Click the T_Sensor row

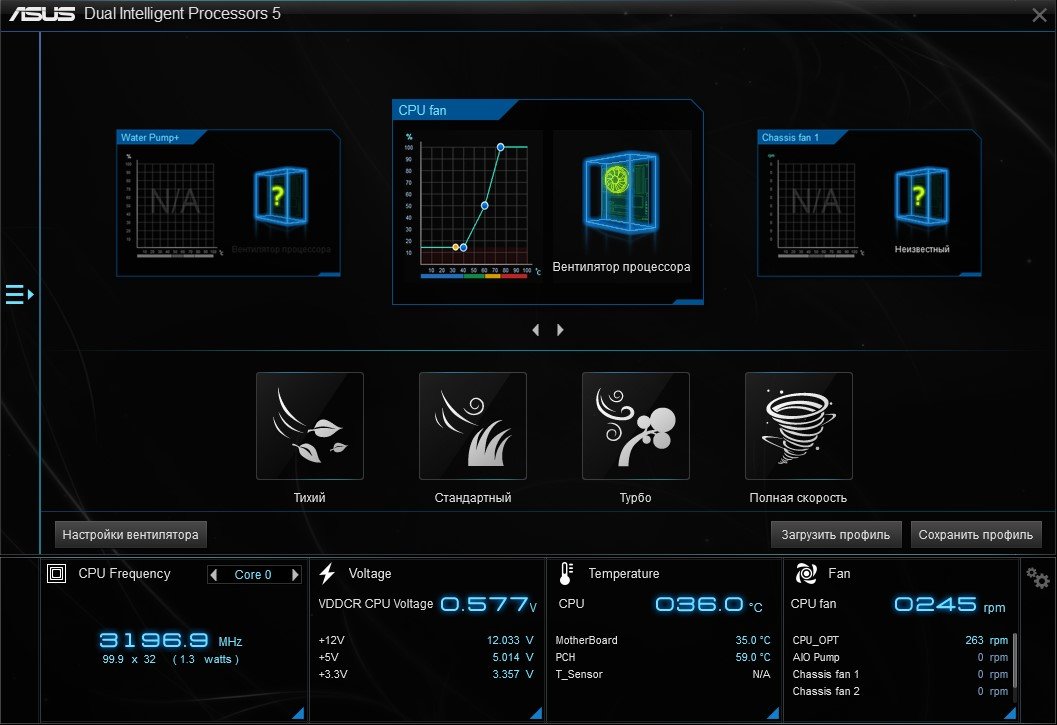663,674
